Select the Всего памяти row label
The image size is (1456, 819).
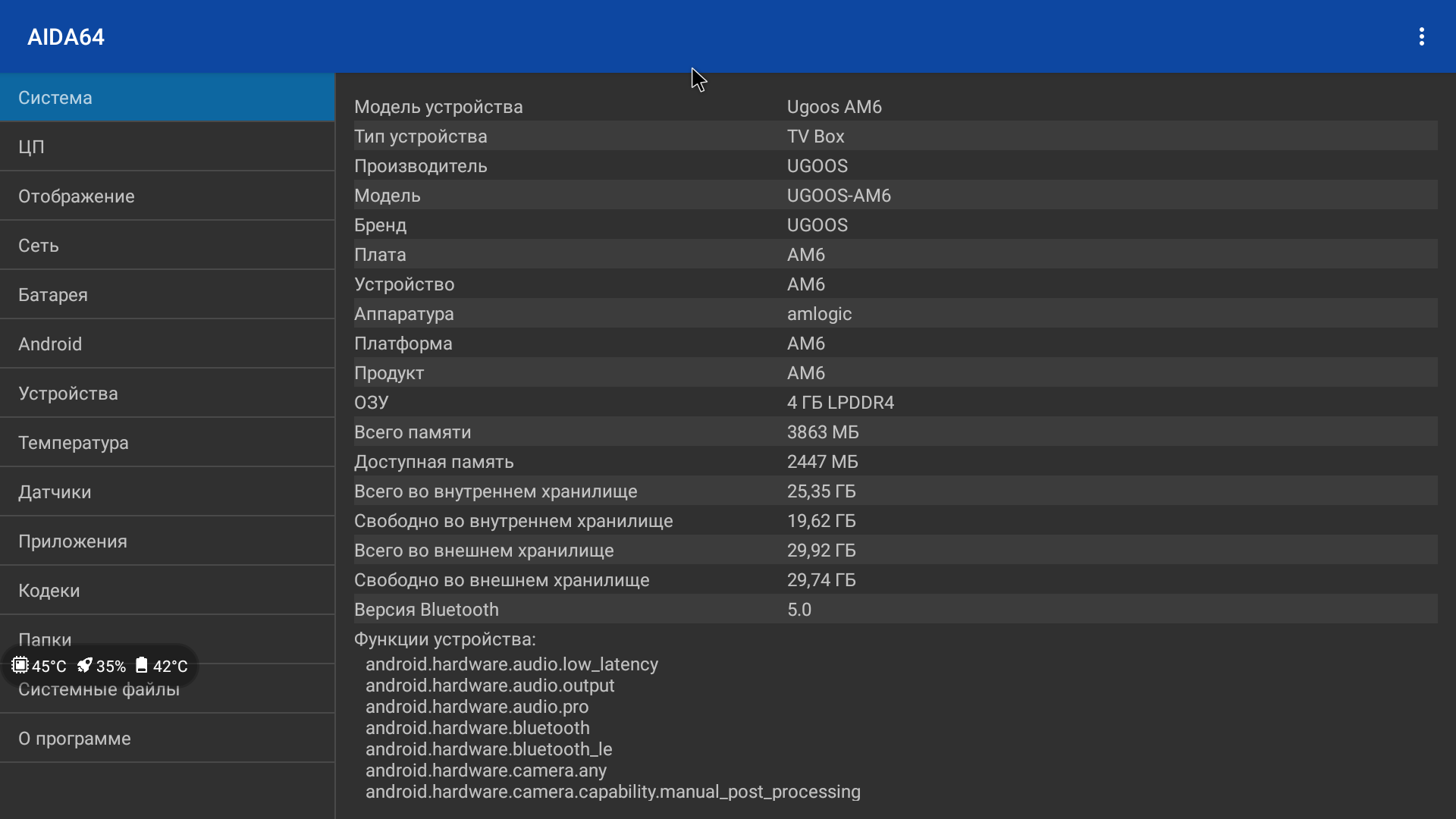click(x=413, y=432)
